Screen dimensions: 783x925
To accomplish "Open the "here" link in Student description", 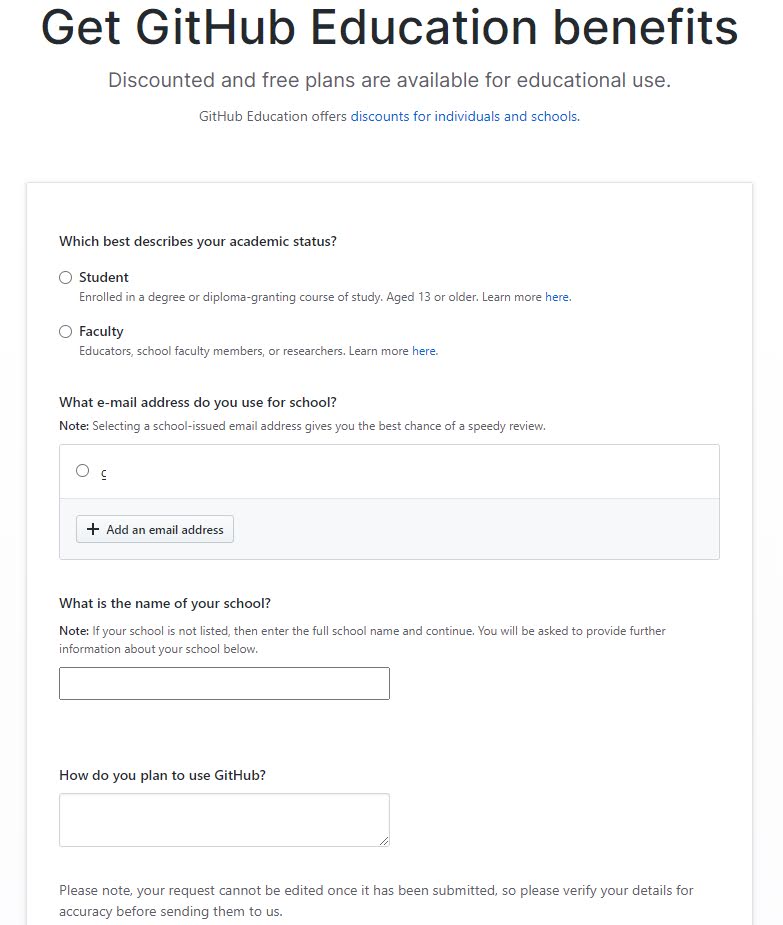I will point(557,297).
